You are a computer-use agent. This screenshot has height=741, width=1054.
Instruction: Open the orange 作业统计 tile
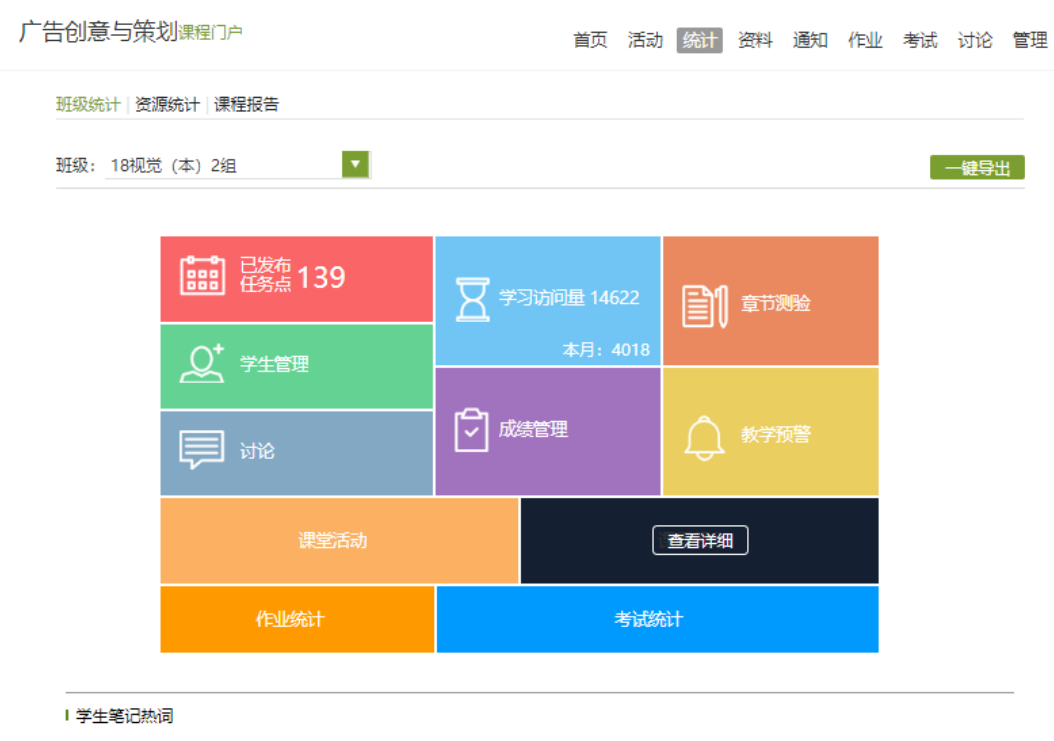(290, 619)
